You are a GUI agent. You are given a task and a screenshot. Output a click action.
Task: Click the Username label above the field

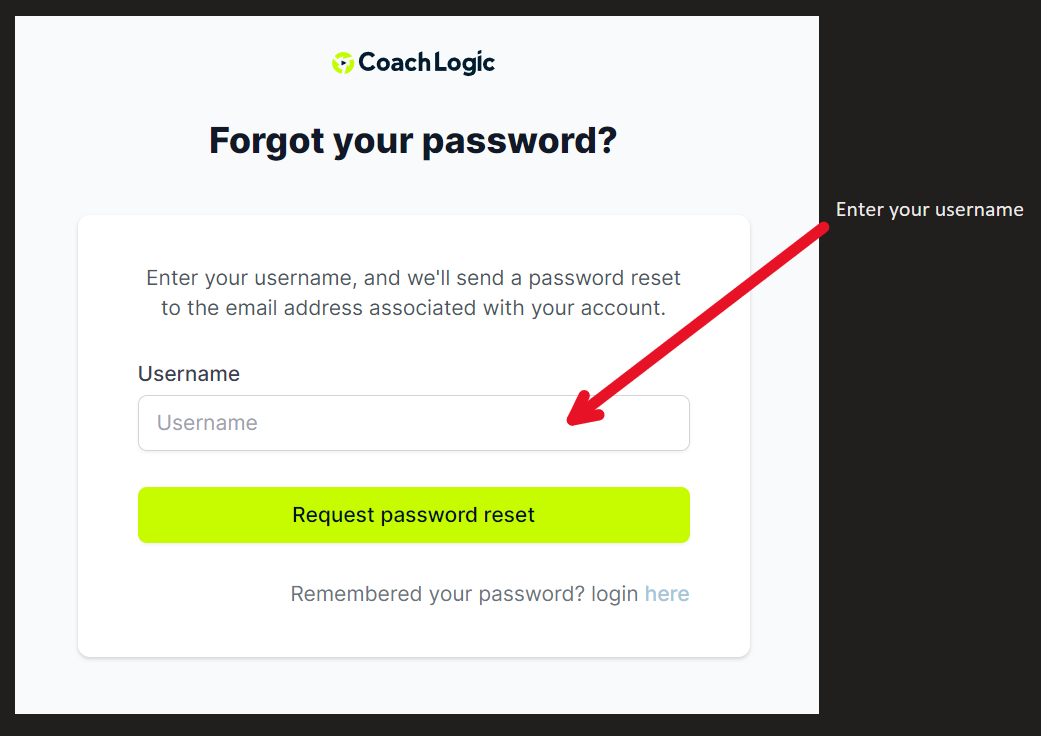tap(189, 374)
